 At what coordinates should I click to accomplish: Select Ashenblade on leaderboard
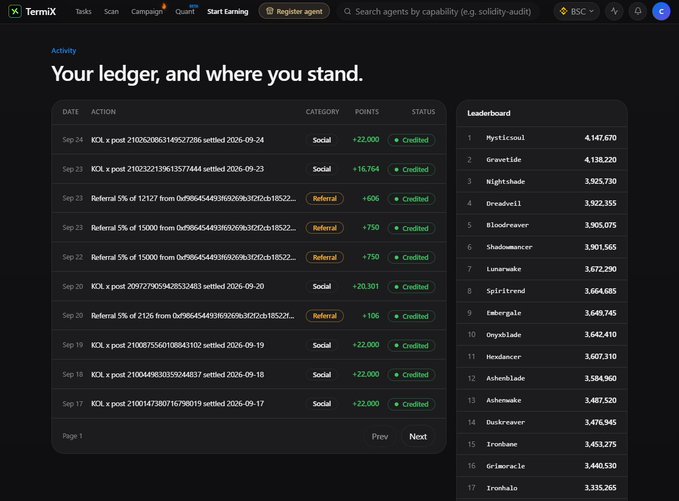[542, 378]
